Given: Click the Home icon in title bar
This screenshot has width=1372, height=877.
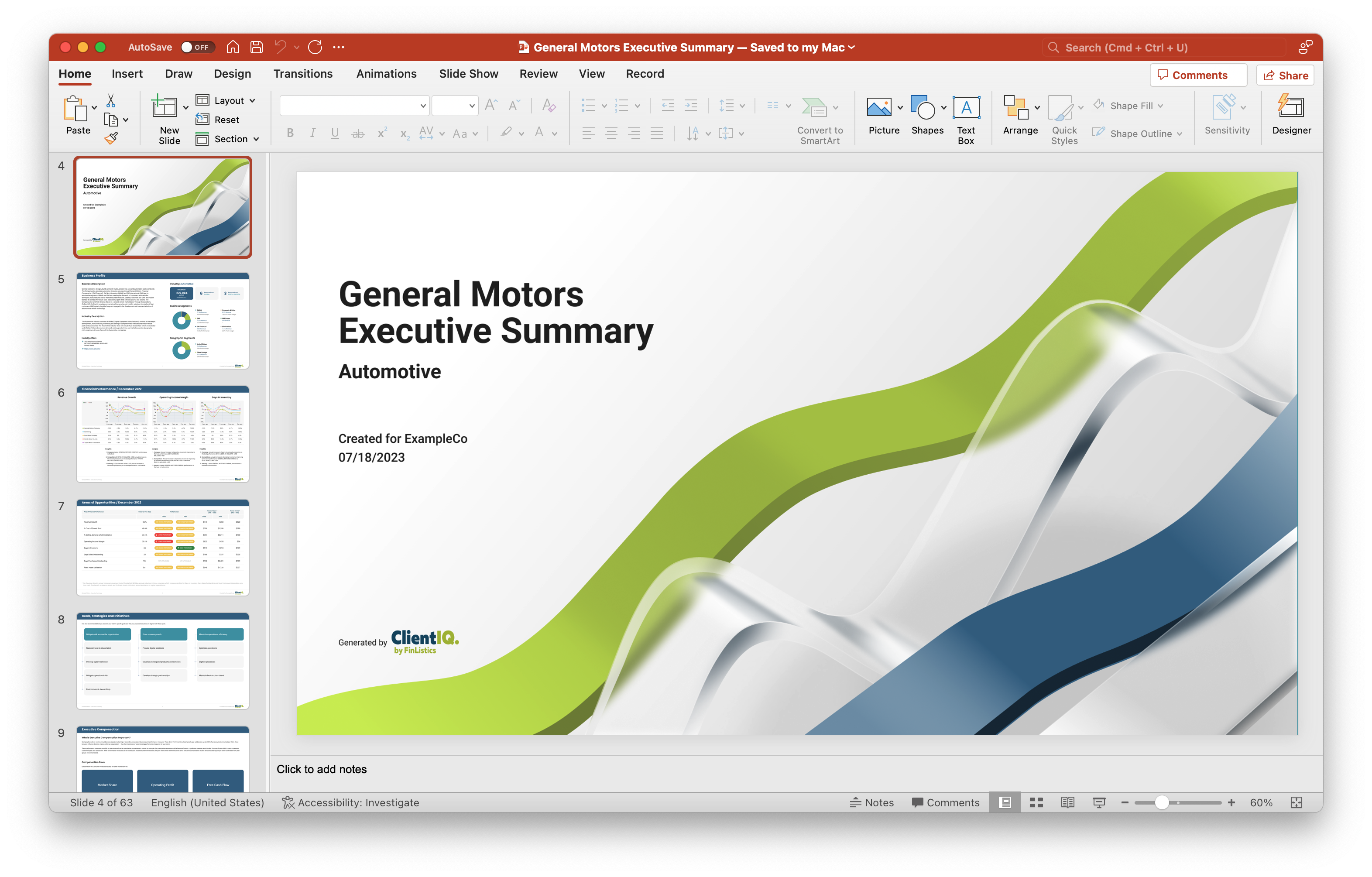Looking at the screenshot, I should [x=233, y=47].
